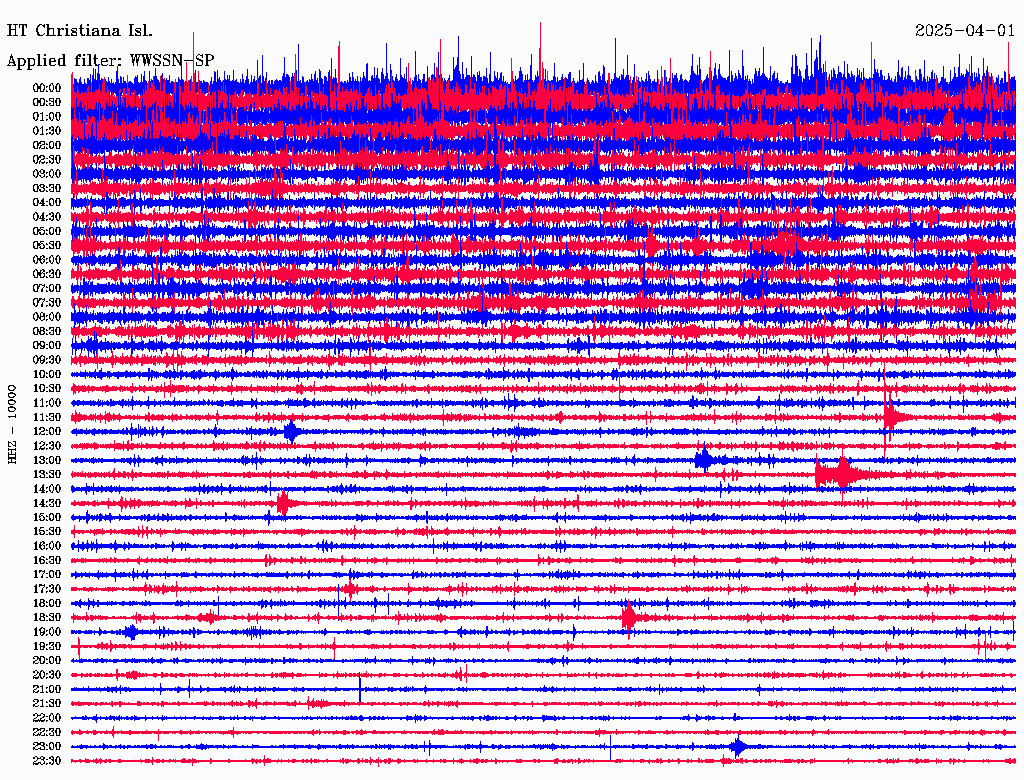This screenshot has height=780, width=1024.
Task: Click the station title 'HT Christiana Isl.'
Action: click(x=80, y=31)
